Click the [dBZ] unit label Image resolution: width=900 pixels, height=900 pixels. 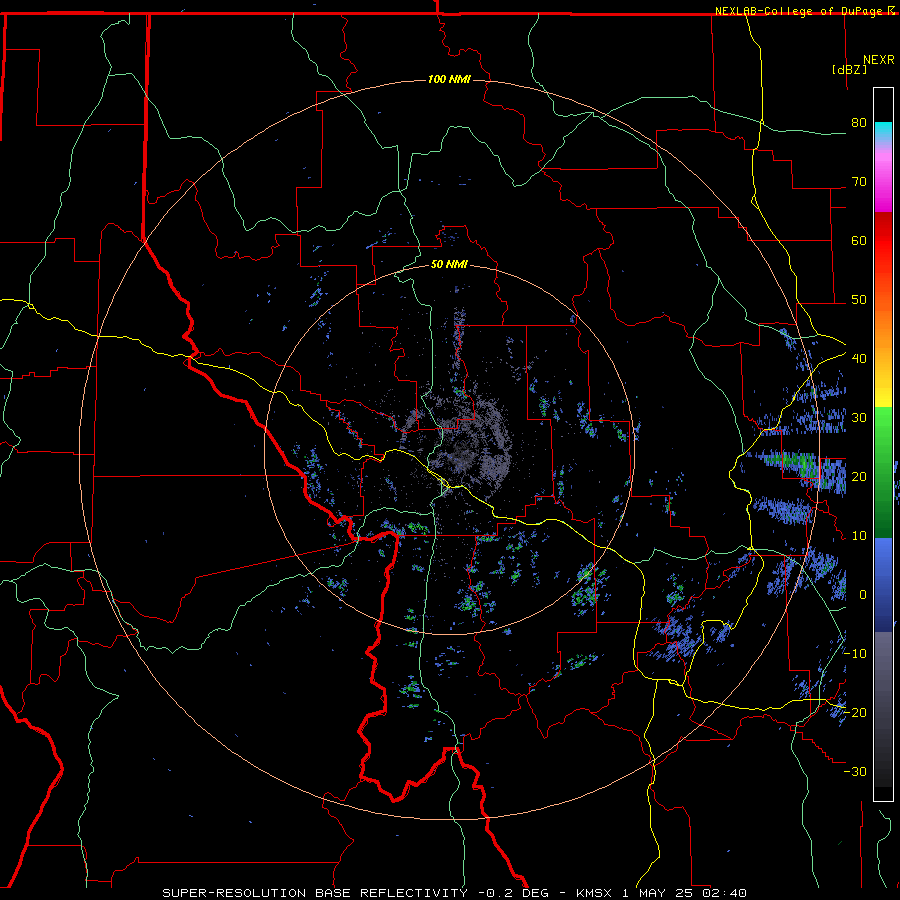pos(849,69)
